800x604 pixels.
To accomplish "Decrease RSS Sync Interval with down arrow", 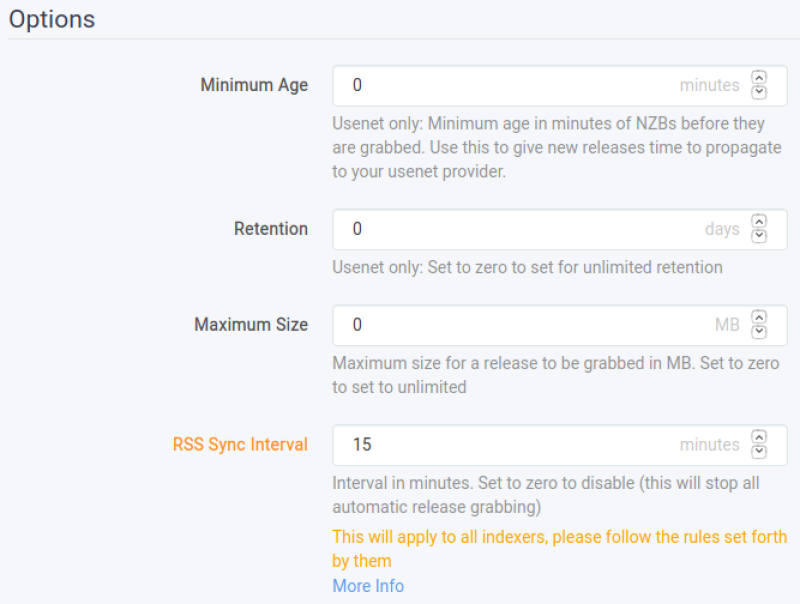I will pos(759,452).
